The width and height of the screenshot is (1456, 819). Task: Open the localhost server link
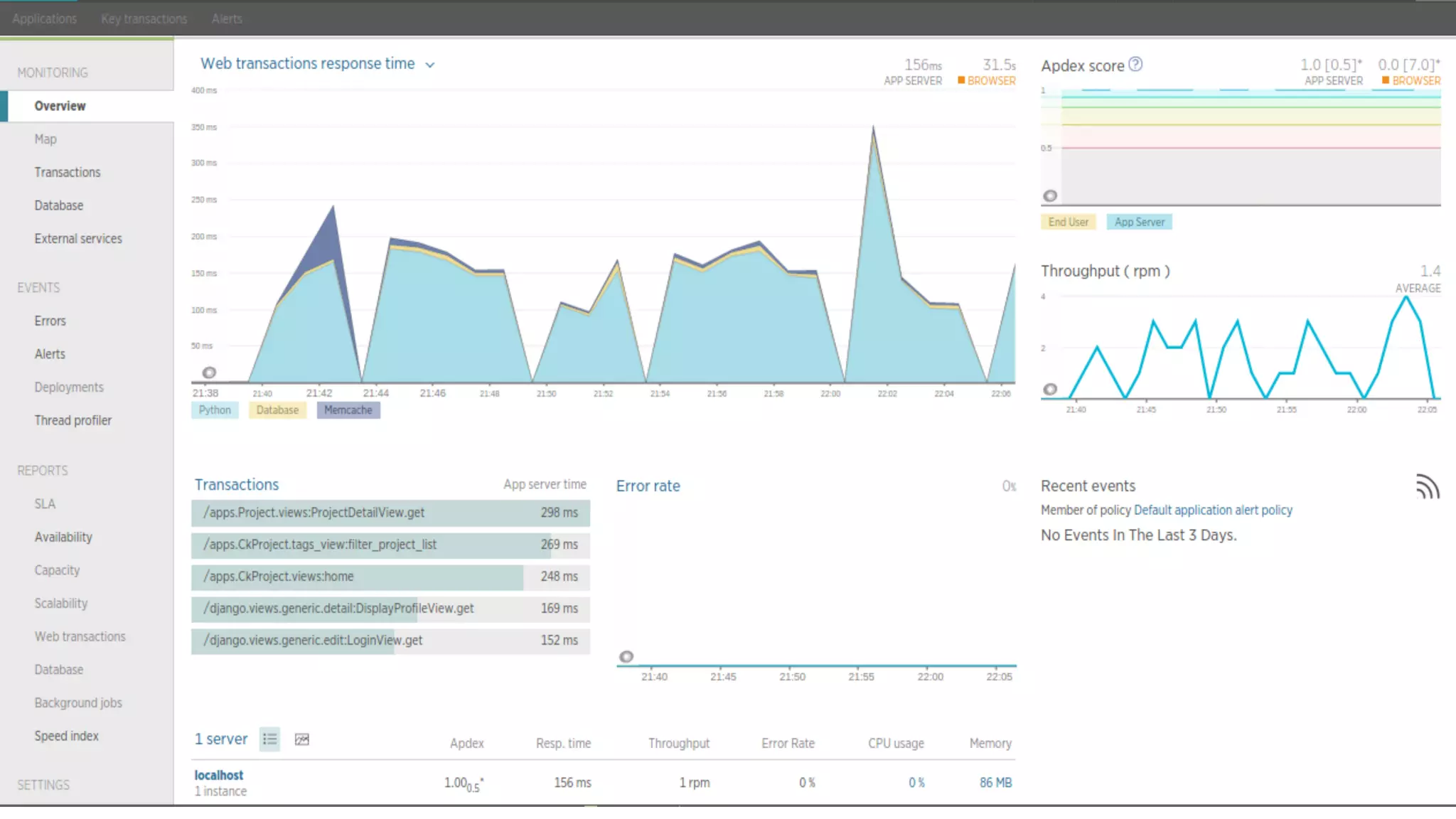click(219, 775)
